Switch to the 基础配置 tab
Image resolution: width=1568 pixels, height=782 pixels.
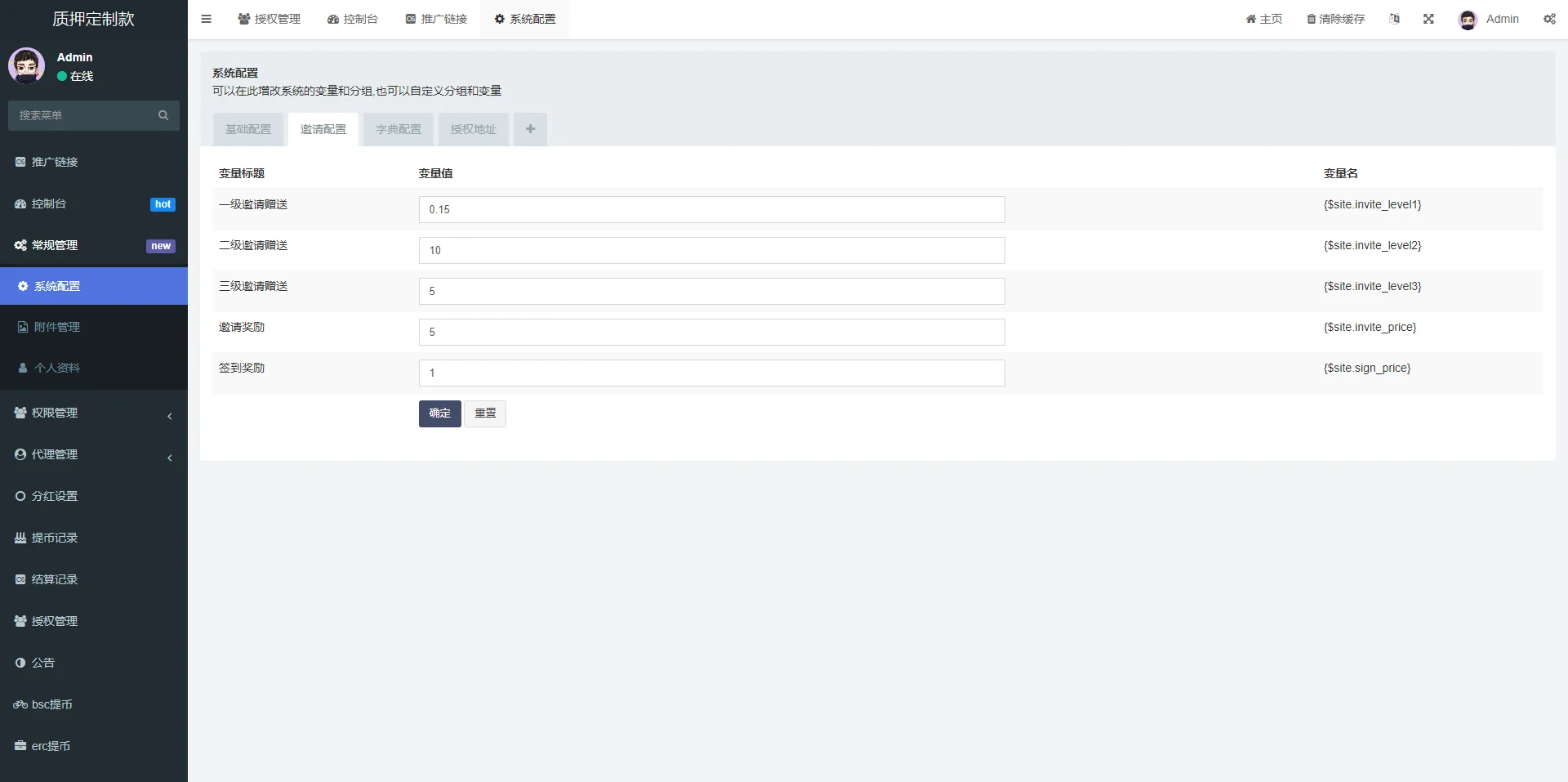[x=248, y=129]
